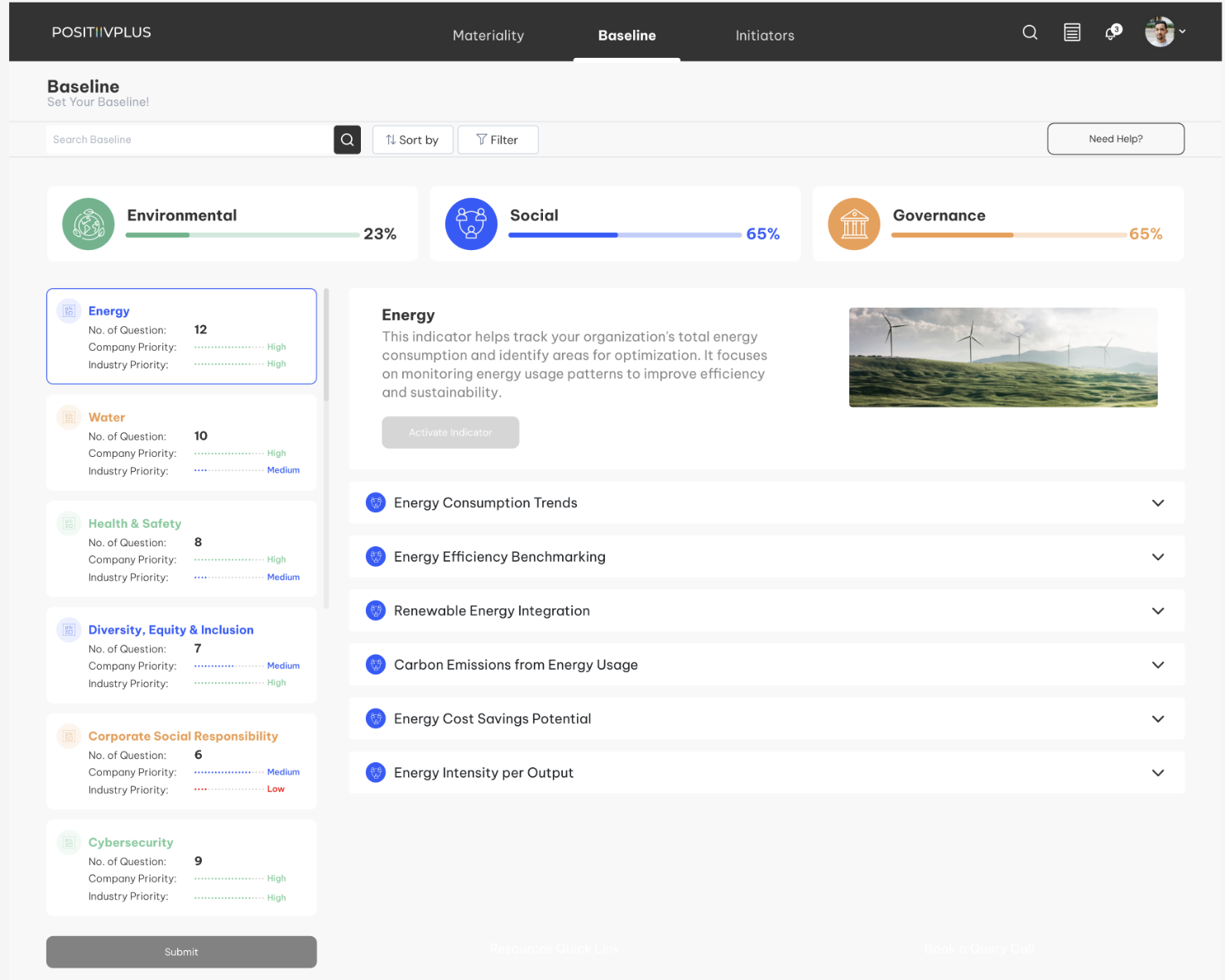Screen dimensions: 1225x980
Task: Click the Governance building icon
Action: pos(853,223)
